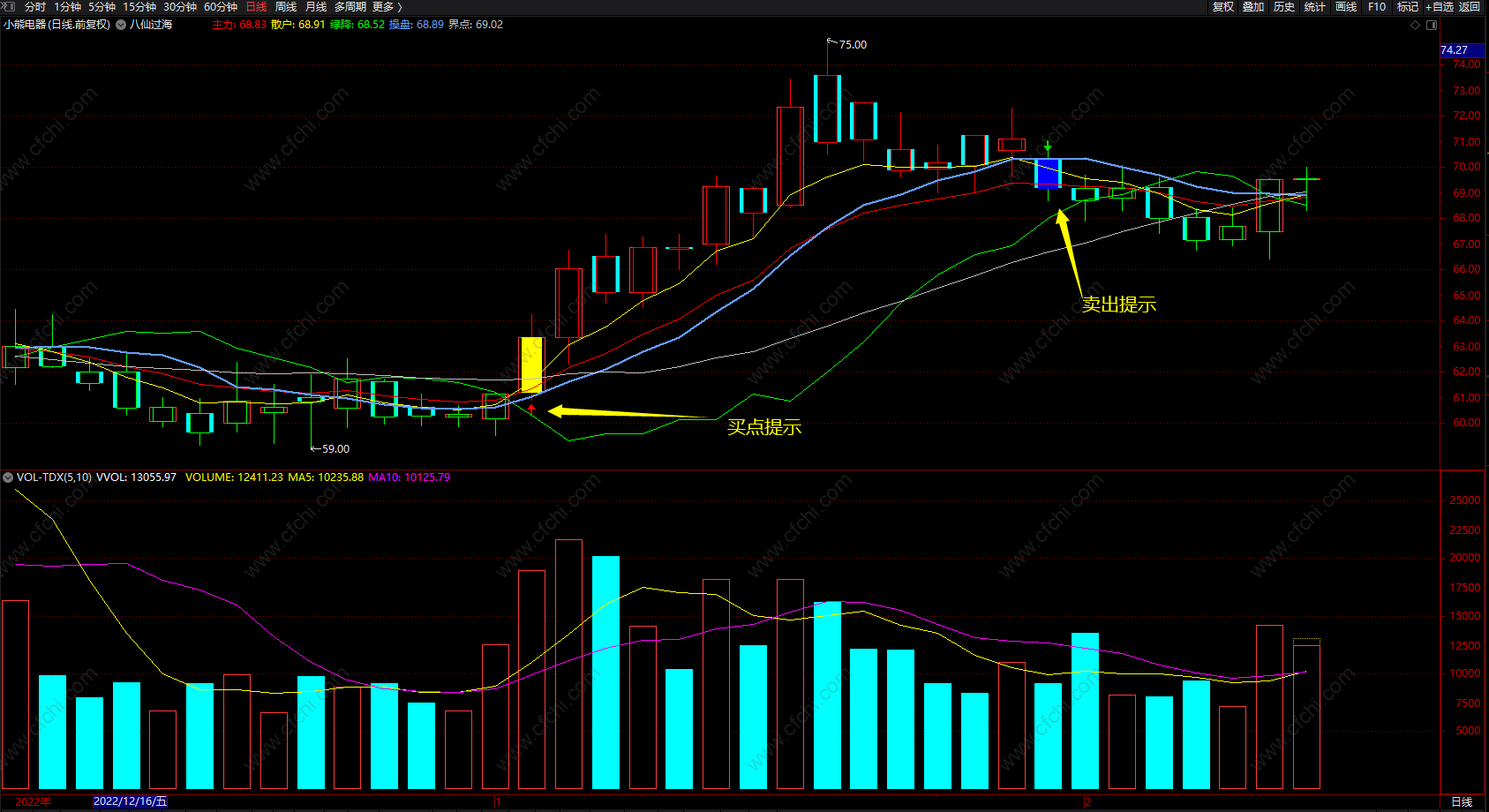Click the 60.00 price axis label
This screenshot has height=812, width=1489.
point(1467,423)
